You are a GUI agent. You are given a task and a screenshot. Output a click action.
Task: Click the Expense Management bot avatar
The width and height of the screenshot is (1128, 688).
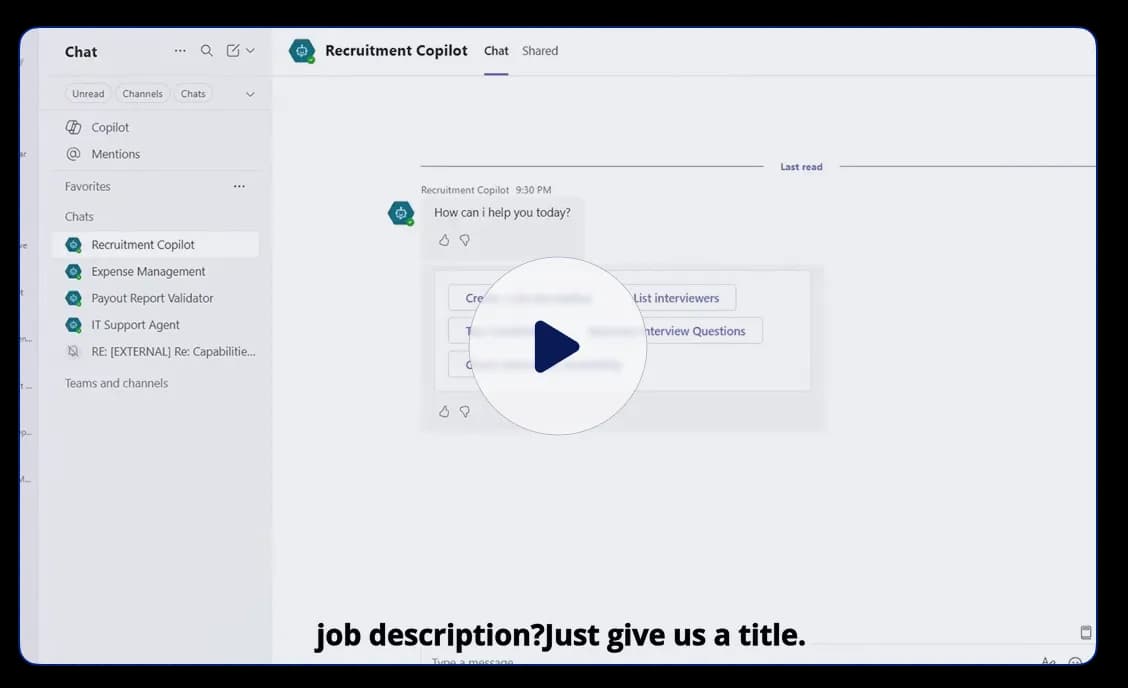(73, 271)
